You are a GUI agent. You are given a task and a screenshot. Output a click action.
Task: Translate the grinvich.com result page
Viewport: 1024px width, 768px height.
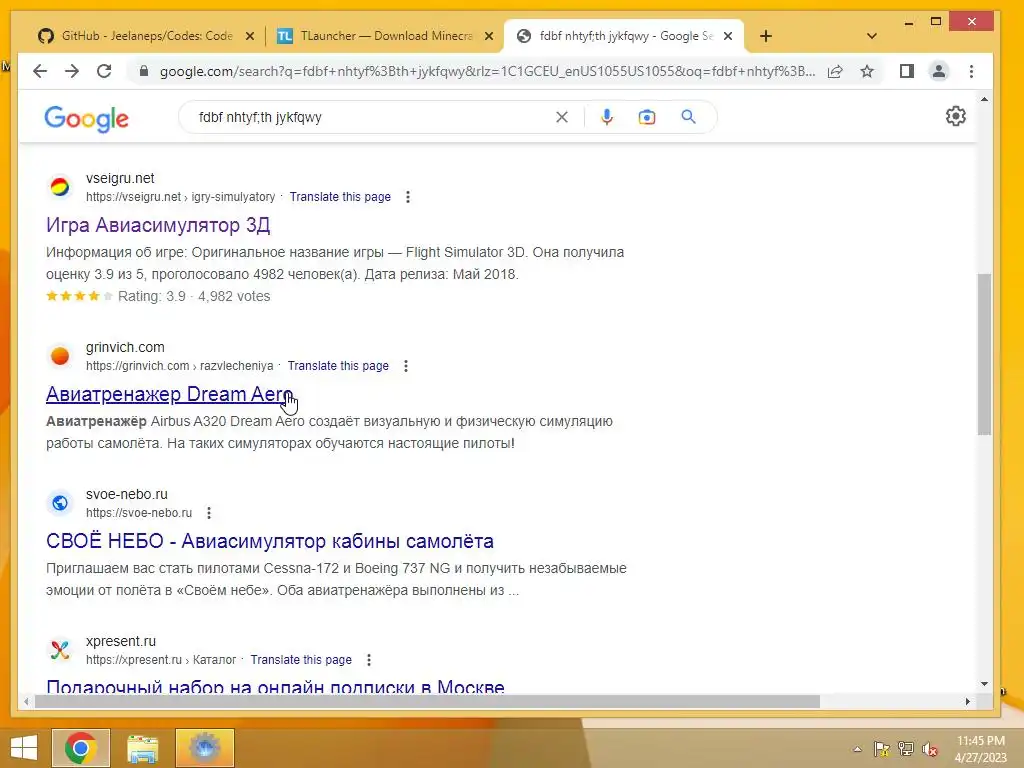tap(338, 366)
